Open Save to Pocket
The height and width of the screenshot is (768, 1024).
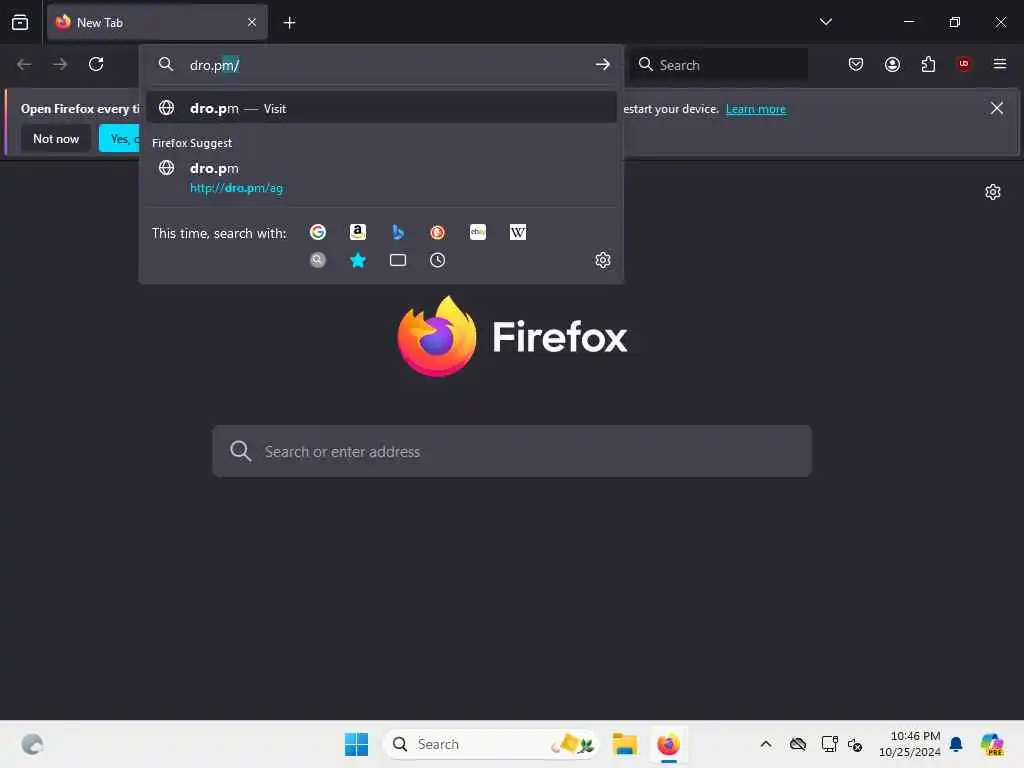click(856, 64)
